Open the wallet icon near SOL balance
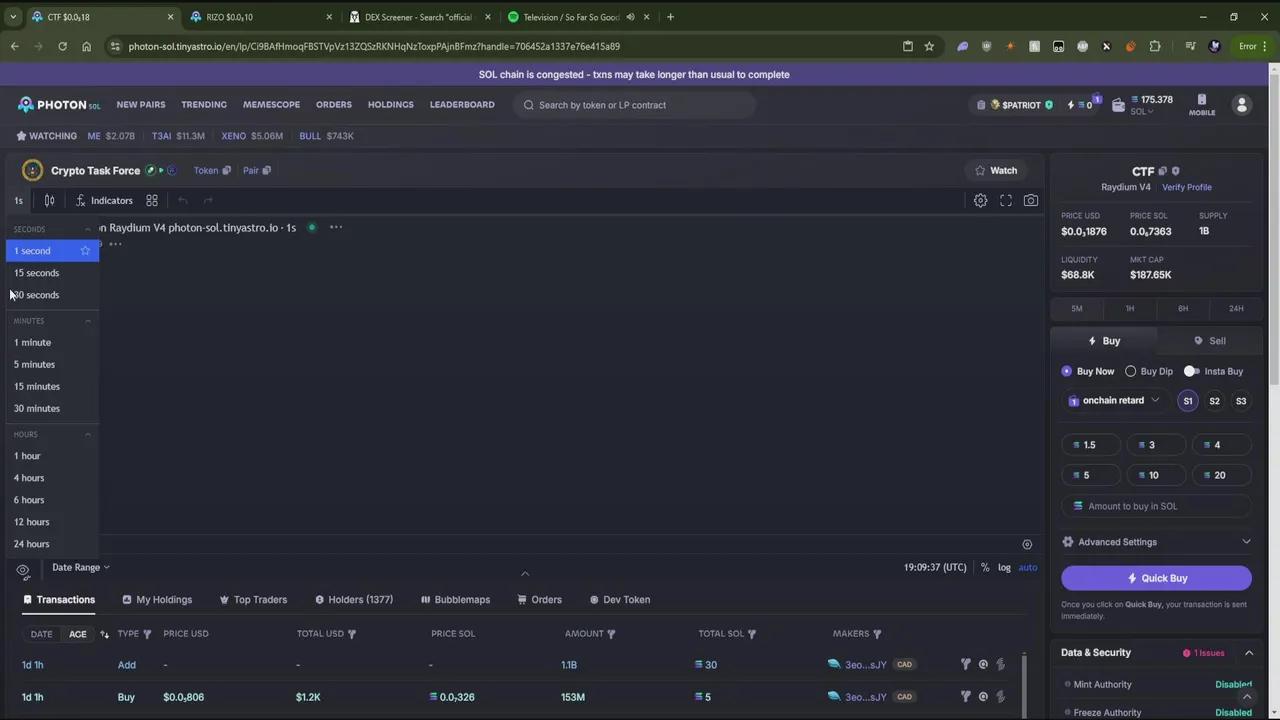 coord(1118,105)
